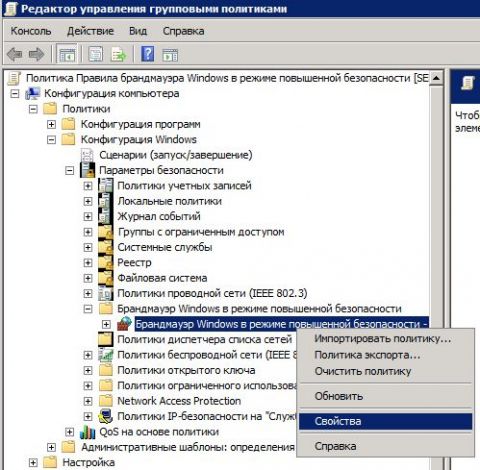The image size is (480, 470).
Task: Choose Политика экспорта from context menu
Action: point(385,355)
